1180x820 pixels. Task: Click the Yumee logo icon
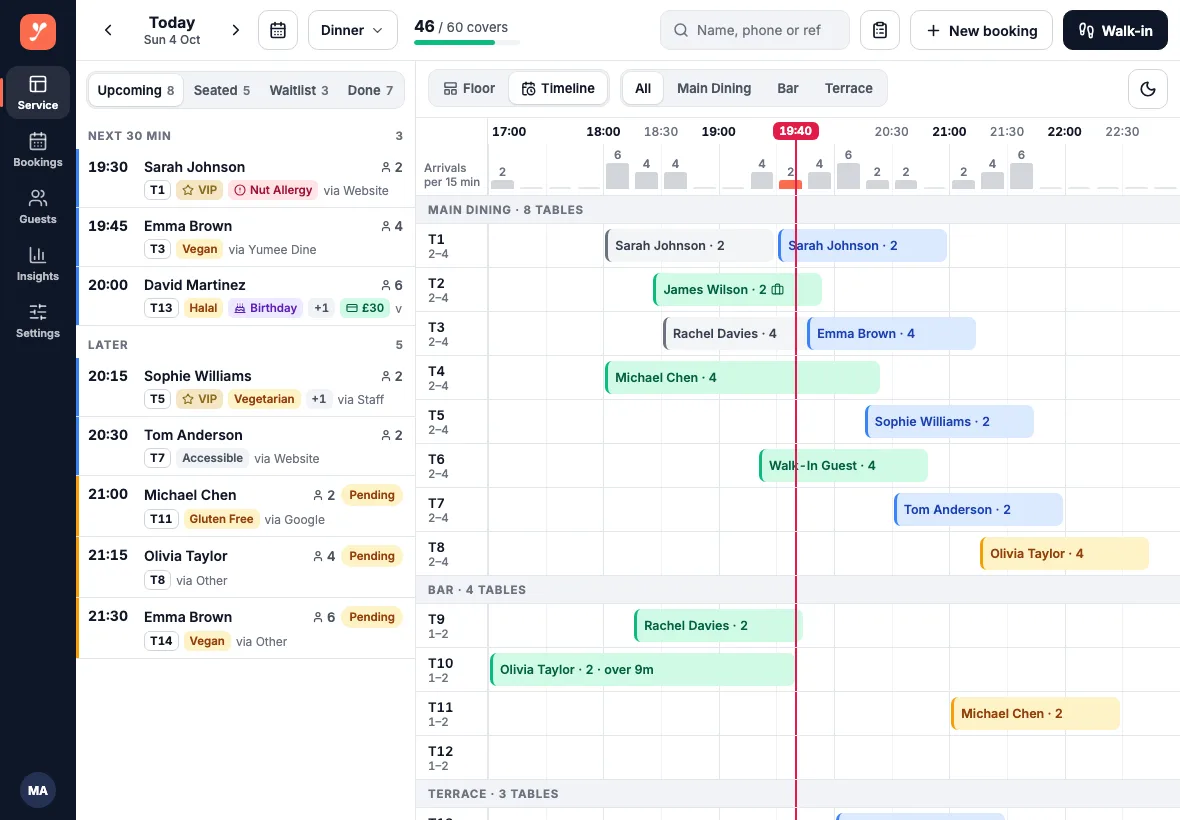tap(38, 32)
